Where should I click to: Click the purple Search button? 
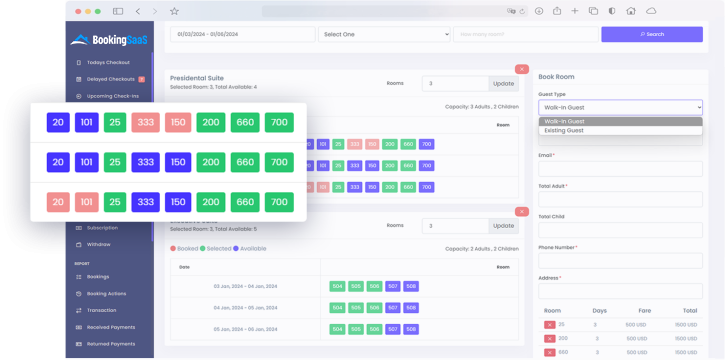point(652,34)
